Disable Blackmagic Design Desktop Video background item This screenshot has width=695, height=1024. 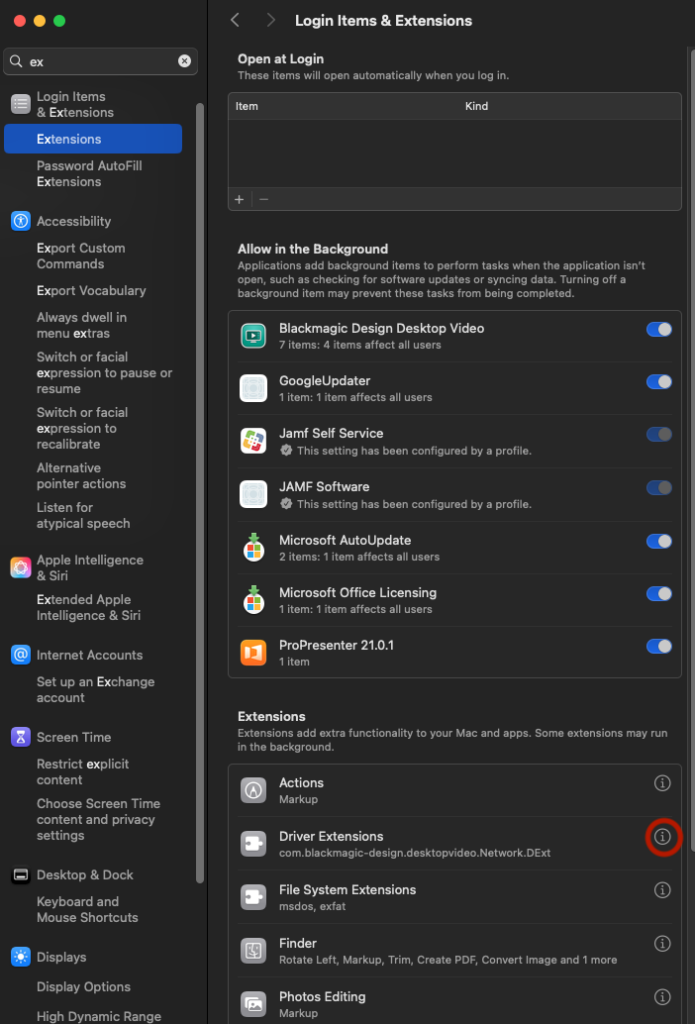click(x=659, y=329)
